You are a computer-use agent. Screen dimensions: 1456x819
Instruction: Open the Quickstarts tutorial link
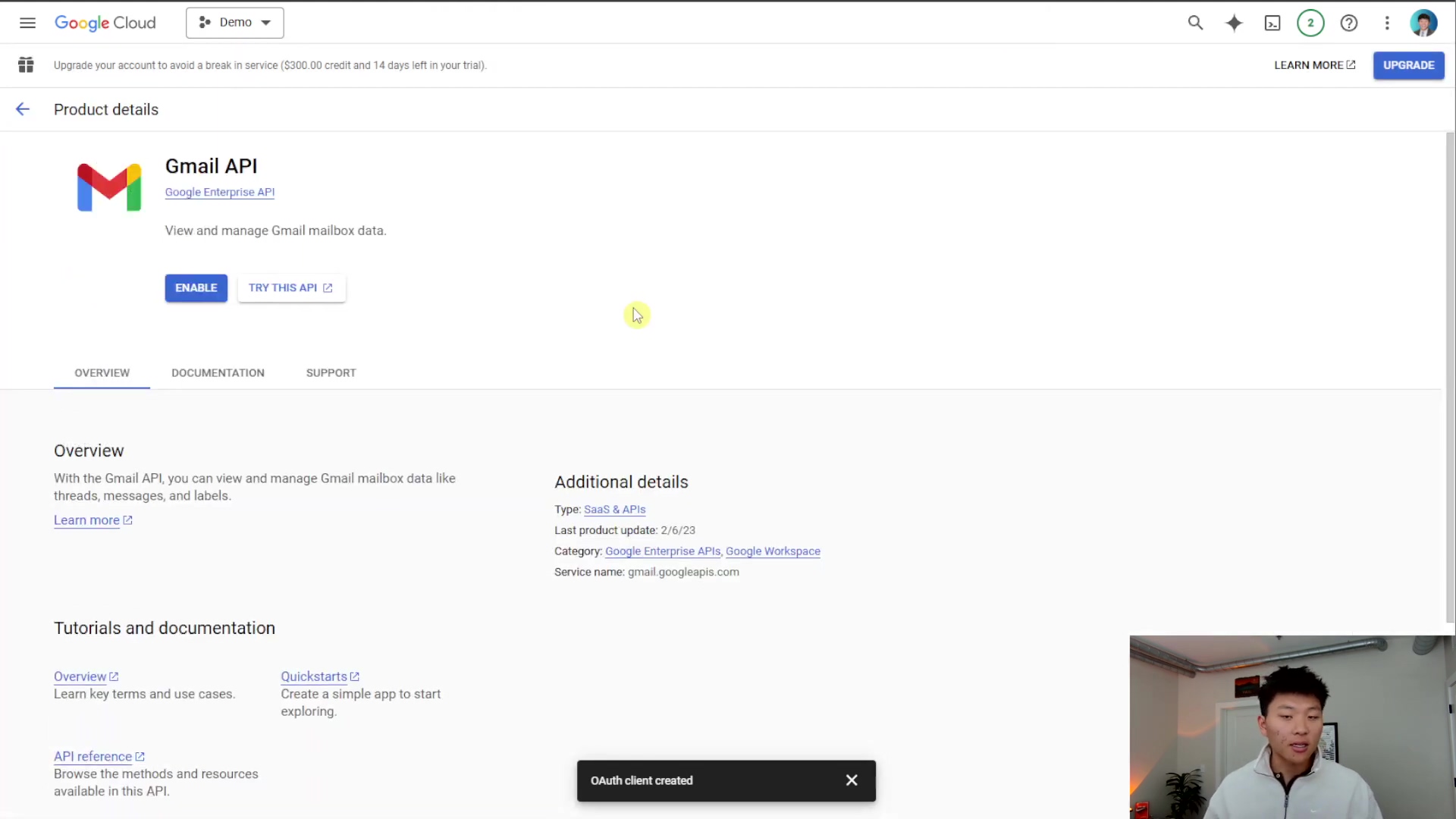point(319,676)
